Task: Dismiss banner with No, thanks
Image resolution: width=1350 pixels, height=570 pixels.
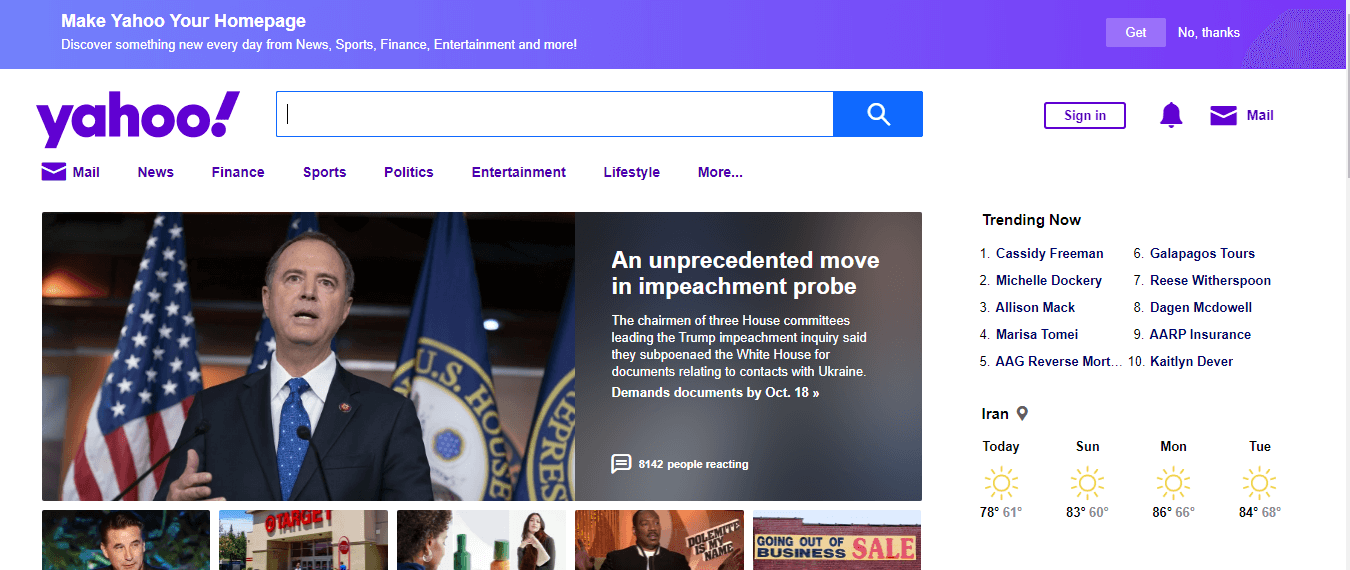Action: click(1209, 32)
